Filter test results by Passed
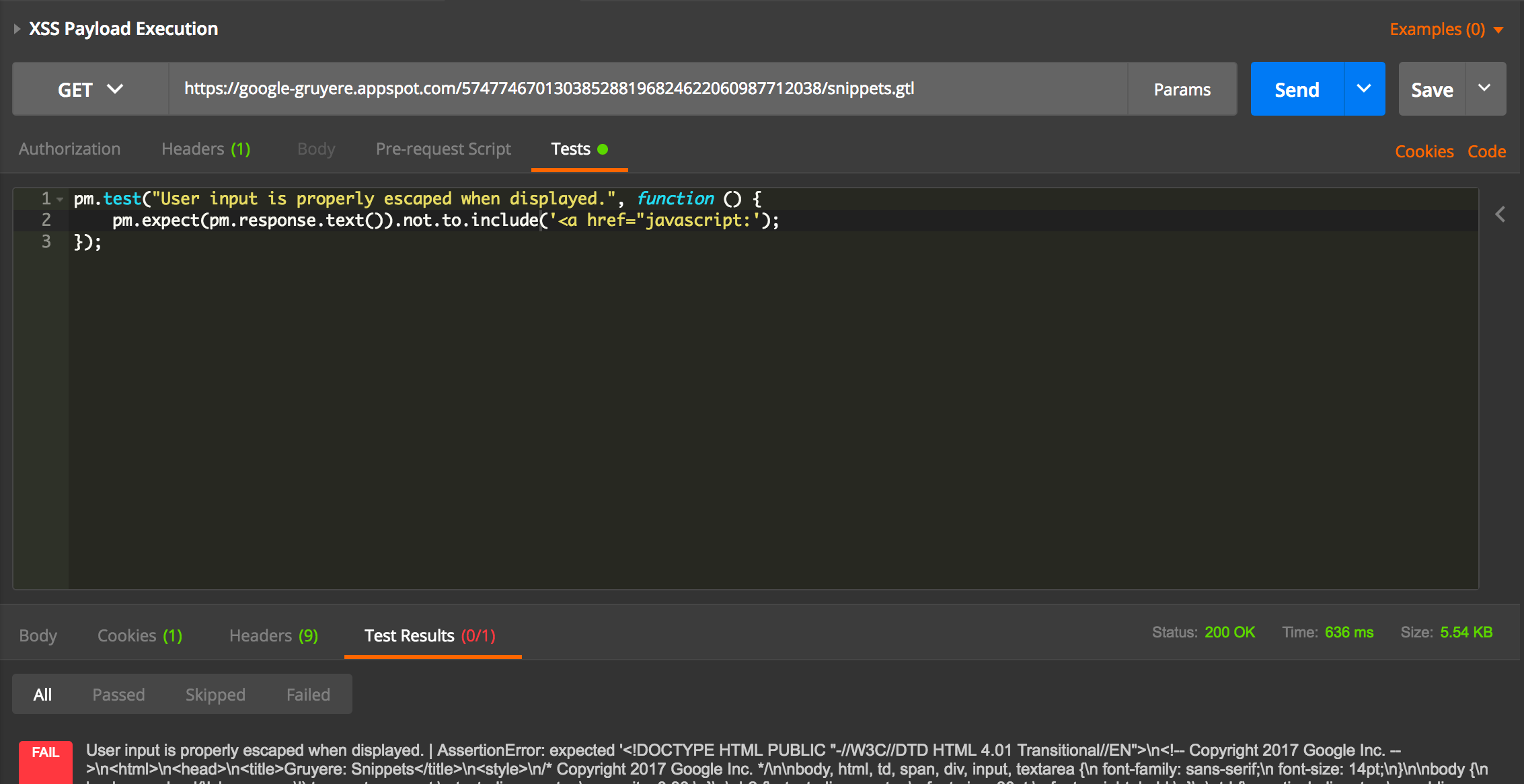The image size is (1524, 784). tap(118, 695)
